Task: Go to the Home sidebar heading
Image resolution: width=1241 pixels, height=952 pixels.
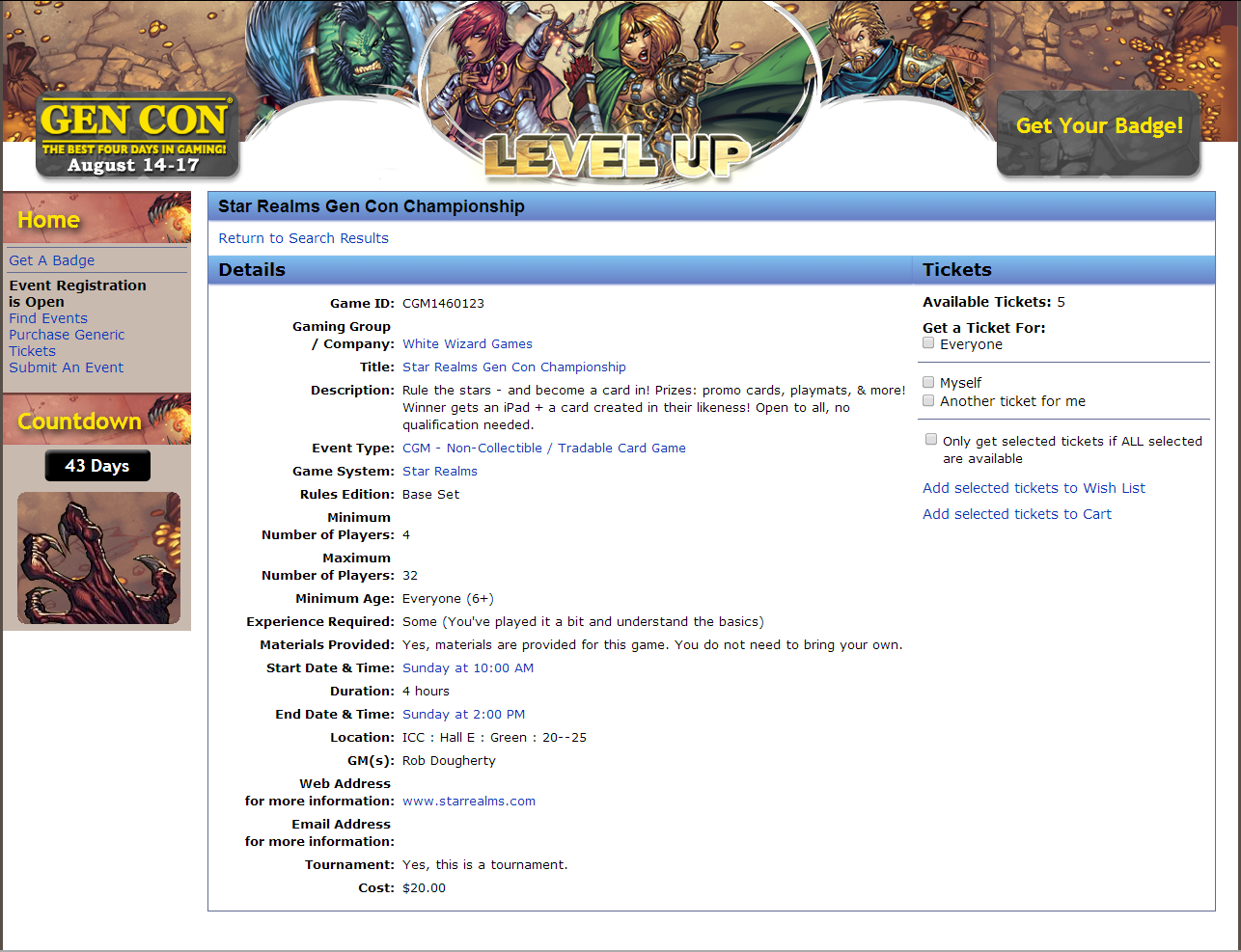Action: (48, 220)
